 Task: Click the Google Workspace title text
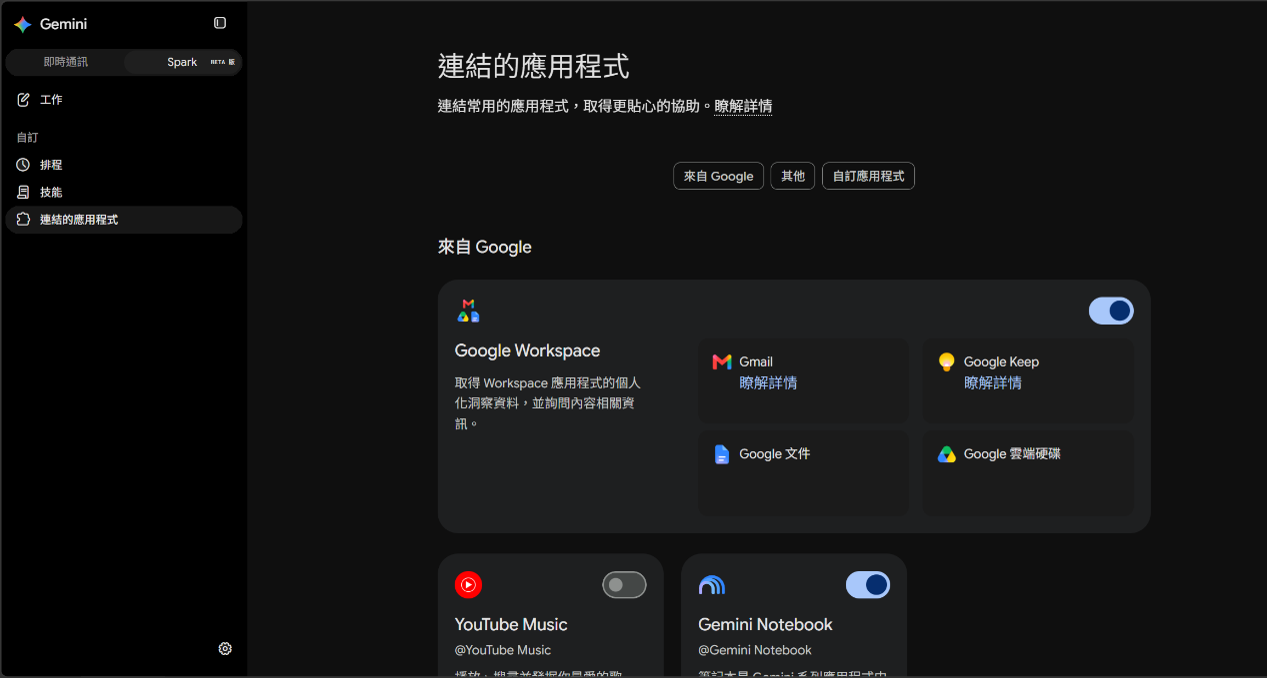click(x=527, y=351)
